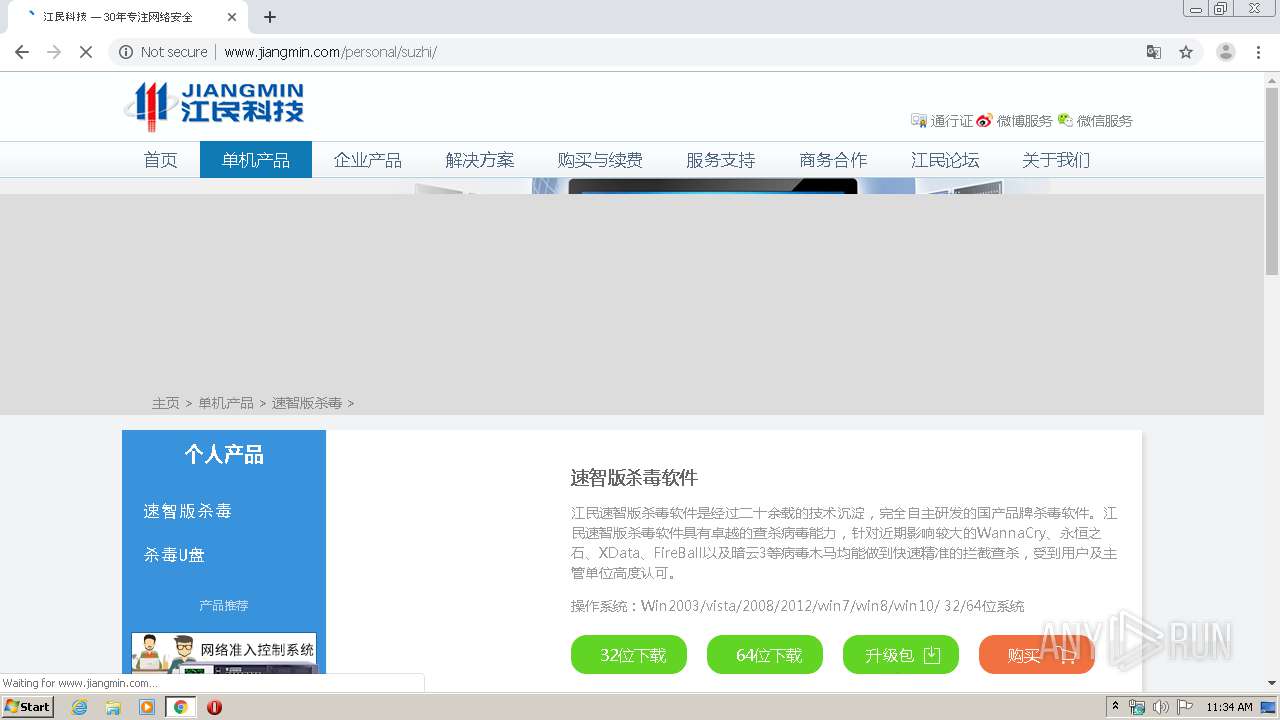Click the browser forward arrow
The height and width of the screenshot is (720, 1280).
pyautogui.click(x=54, y=52)
